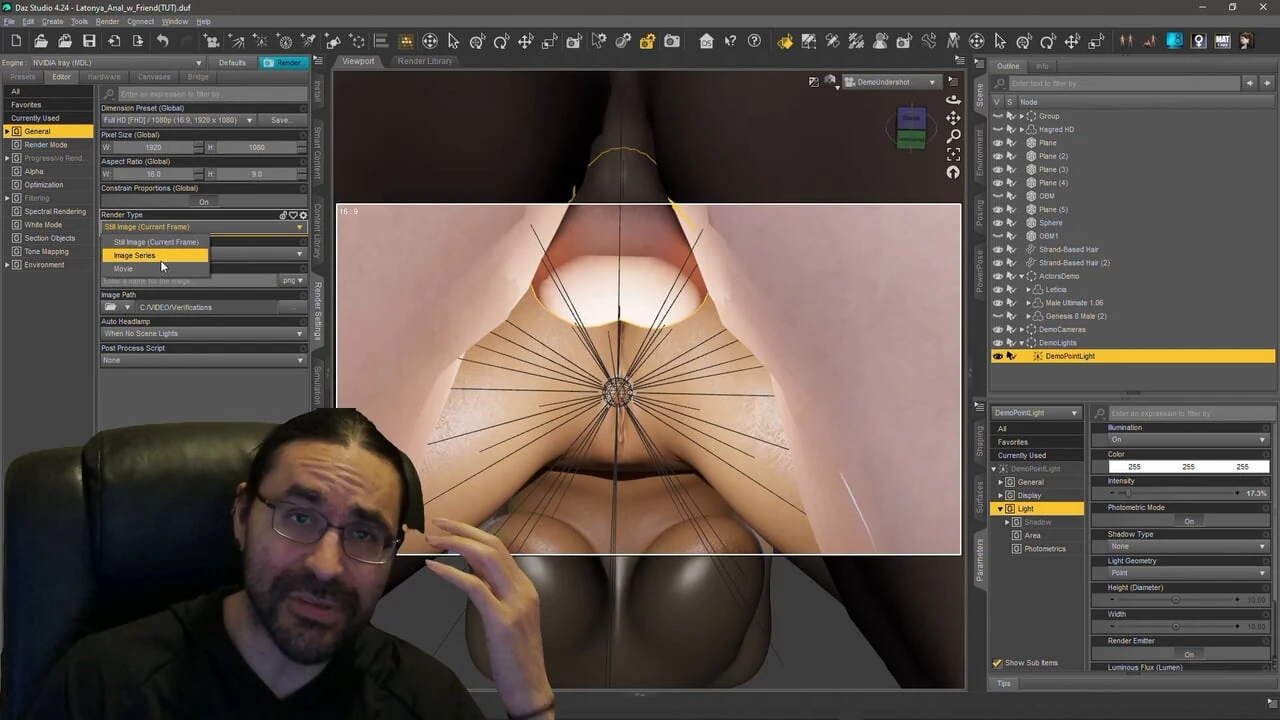
Task: Toggle visibility eye of Plane node
Action: pos(998,143)
